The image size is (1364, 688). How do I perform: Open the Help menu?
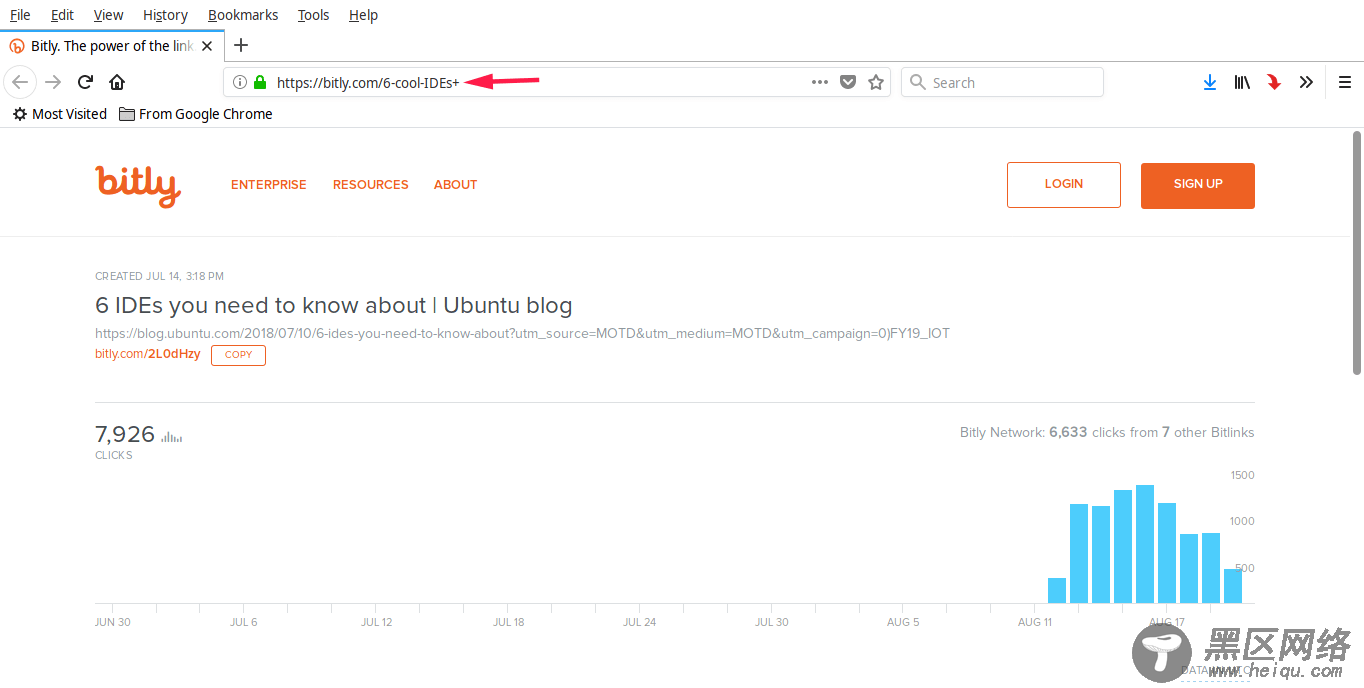363,15
